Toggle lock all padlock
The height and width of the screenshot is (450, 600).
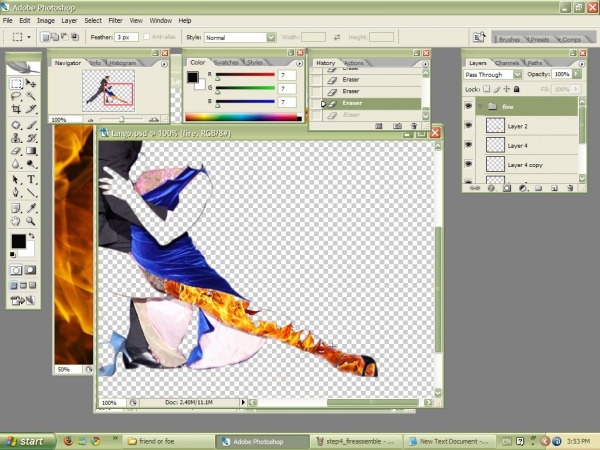[517, 89]
